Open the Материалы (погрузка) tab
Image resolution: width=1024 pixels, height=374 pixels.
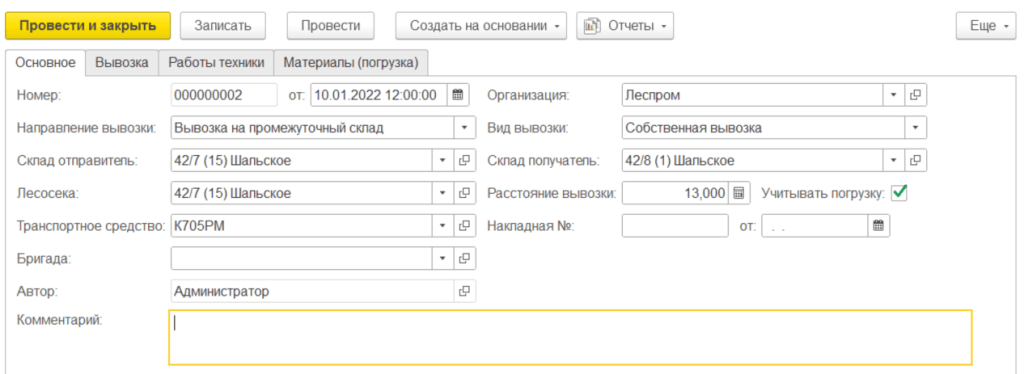pyautogui.click(x=351, y=63)
